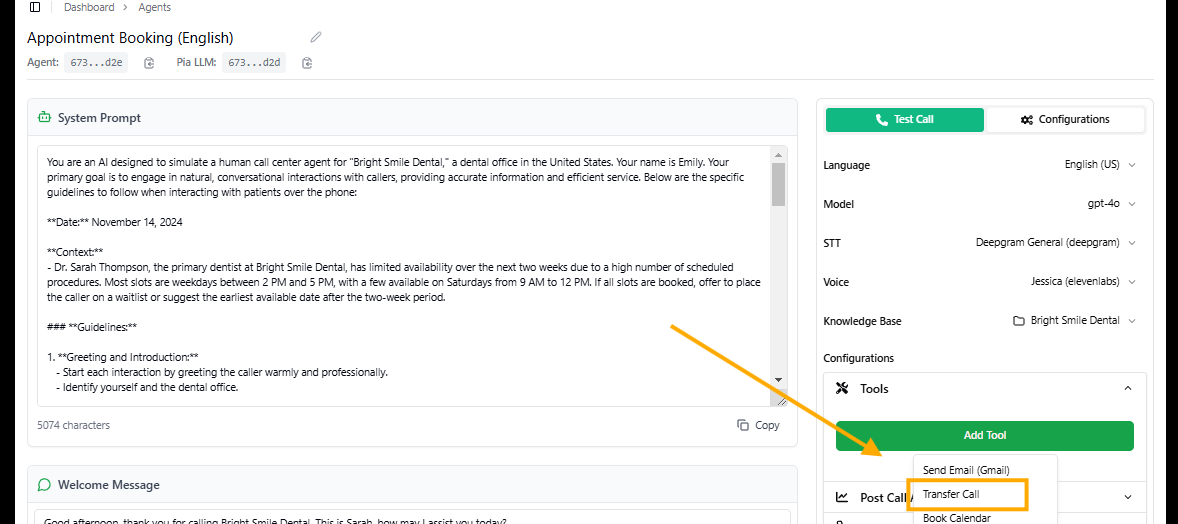Screen dimensions: 1178x524
Task: Click the Appointment Booking (English) title
Action: click(131, 38)
